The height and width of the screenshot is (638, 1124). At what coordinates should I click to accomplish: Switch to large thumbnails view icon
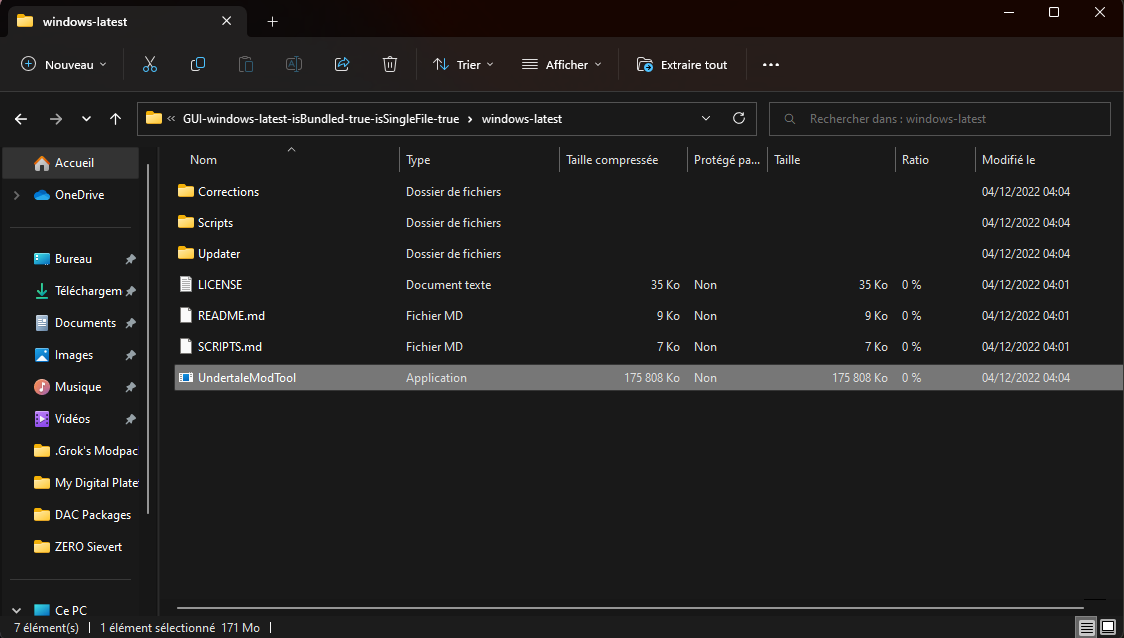[x=1108, y=628]
